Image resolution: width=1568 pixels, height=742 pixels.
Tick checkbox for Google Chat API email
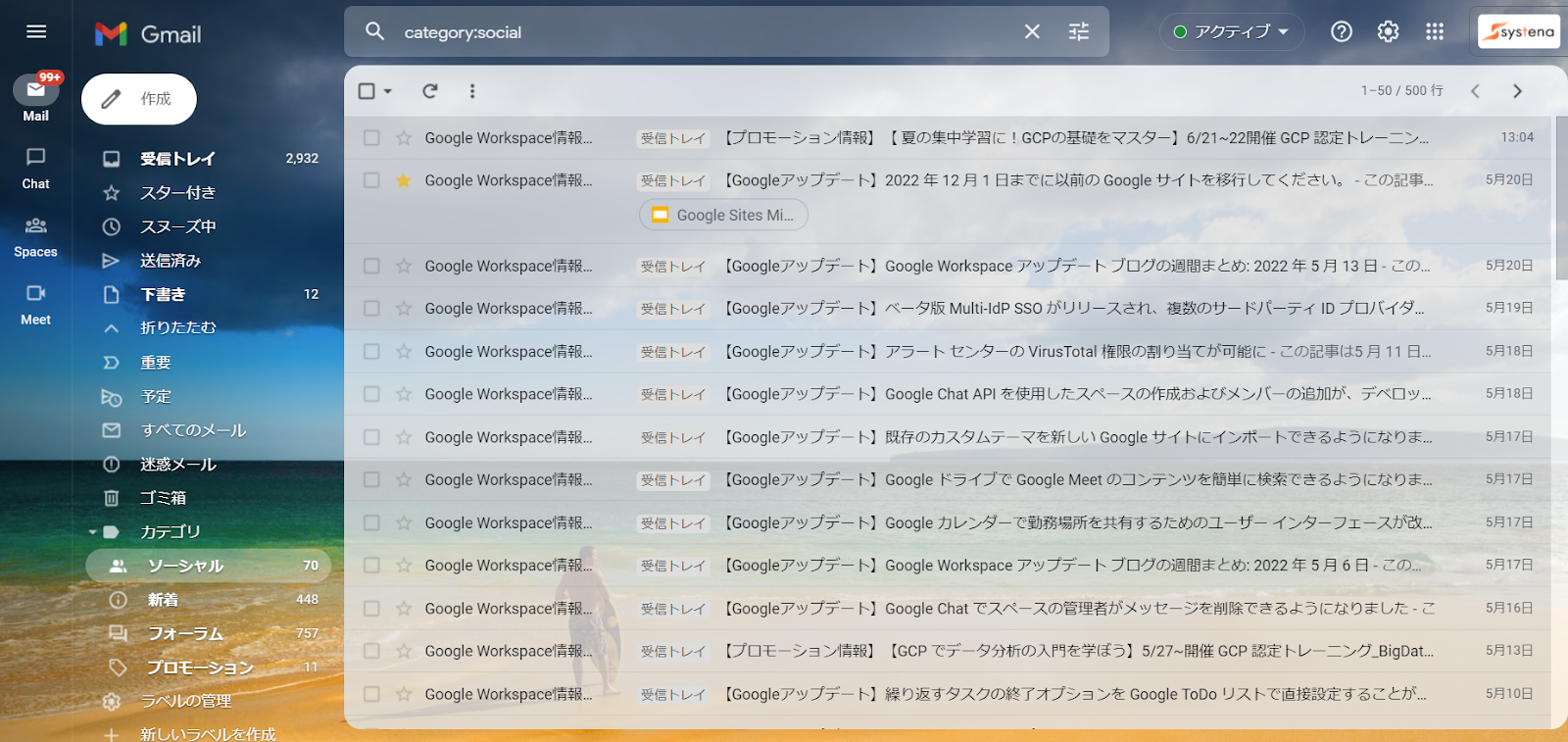point(371,394)
